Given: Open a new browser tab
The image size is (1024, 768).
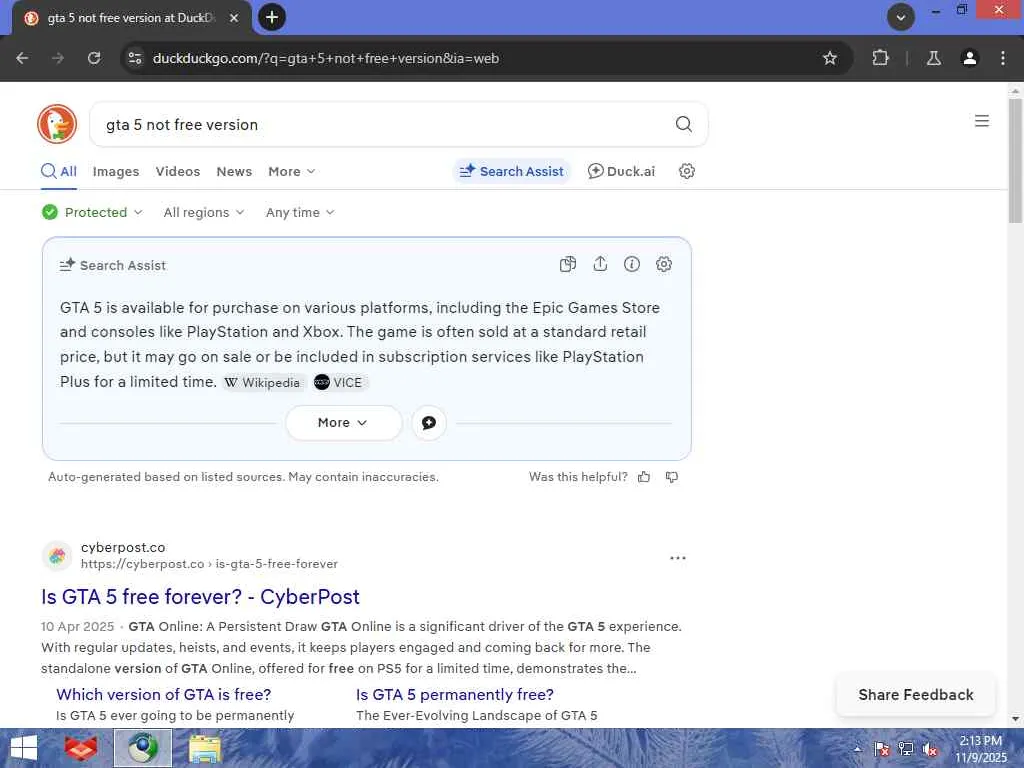Looking at the screenshot, I should tap(272, 17).
